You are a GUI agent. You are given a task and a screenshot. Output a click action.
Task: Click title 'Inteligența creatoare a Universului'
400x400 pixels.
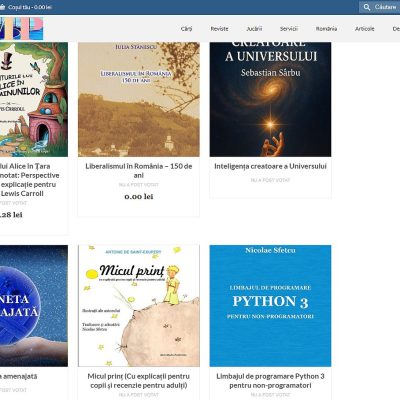pos(270,166)
